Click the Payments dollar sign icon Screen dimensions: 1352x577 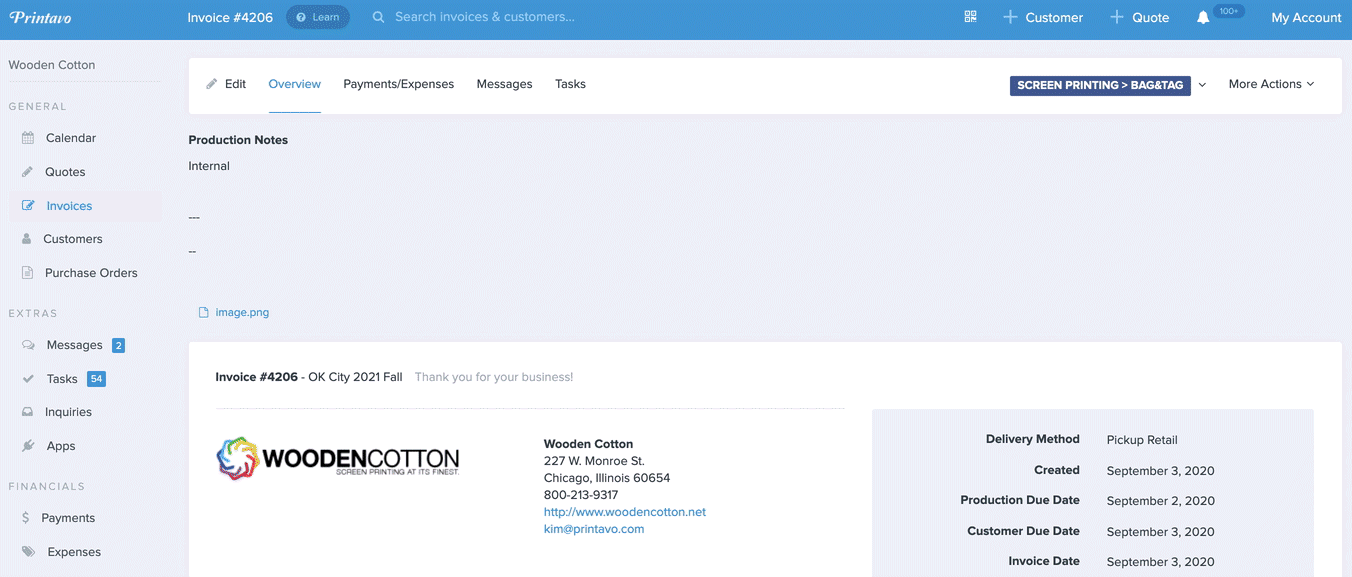27,518
